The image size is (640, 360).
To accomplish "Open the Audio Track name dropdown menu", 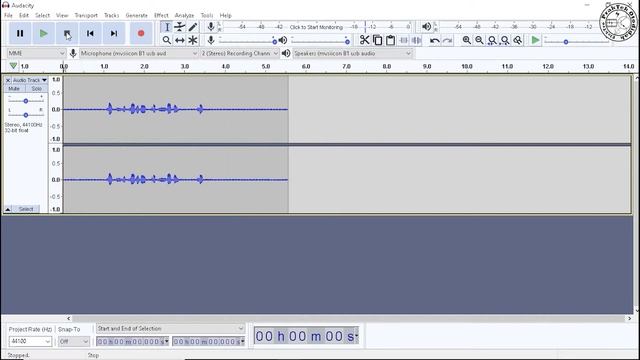I will [30, 80].
